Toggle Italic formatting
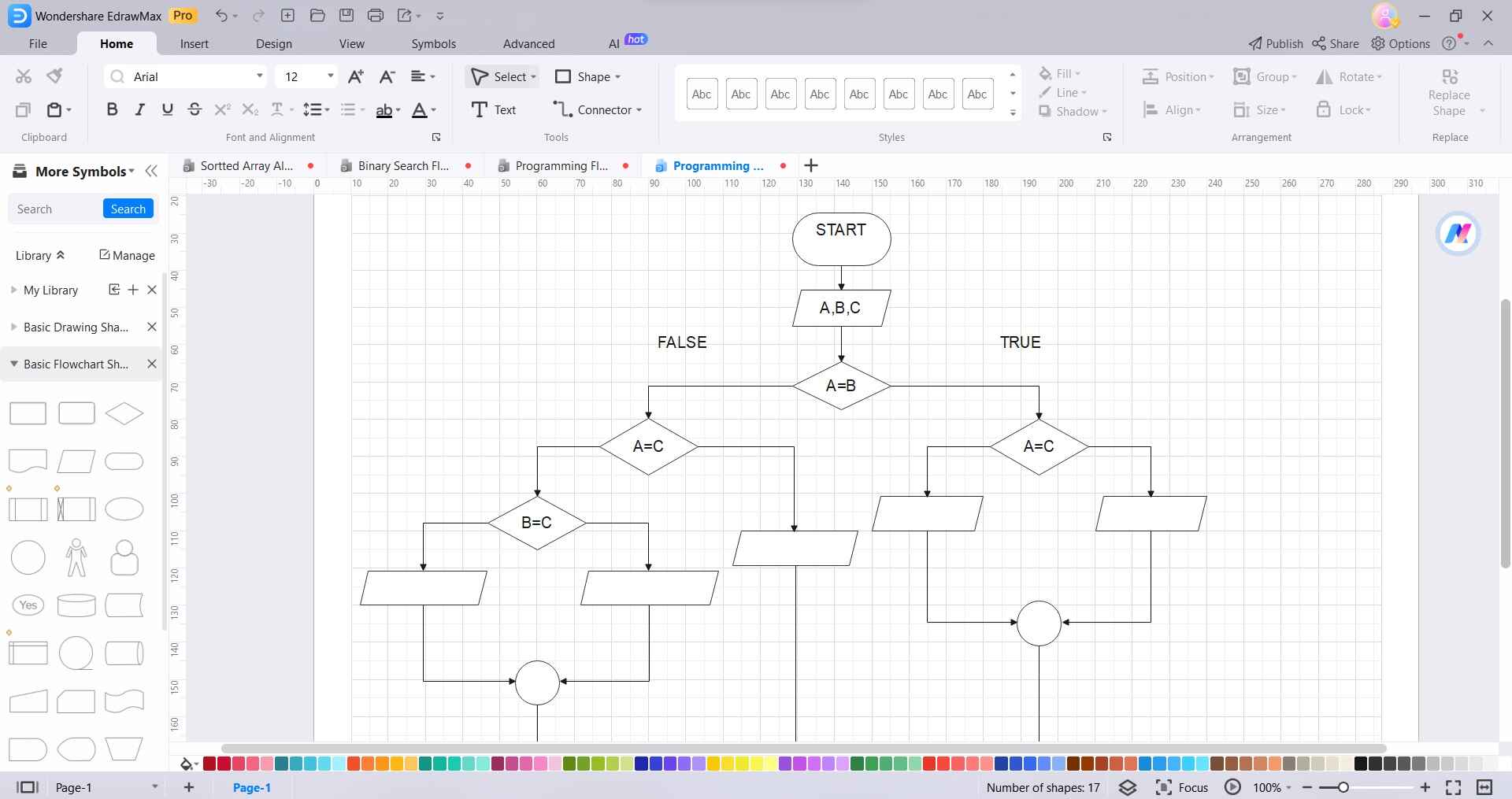1512x799 pixels. tap(139, 110)
